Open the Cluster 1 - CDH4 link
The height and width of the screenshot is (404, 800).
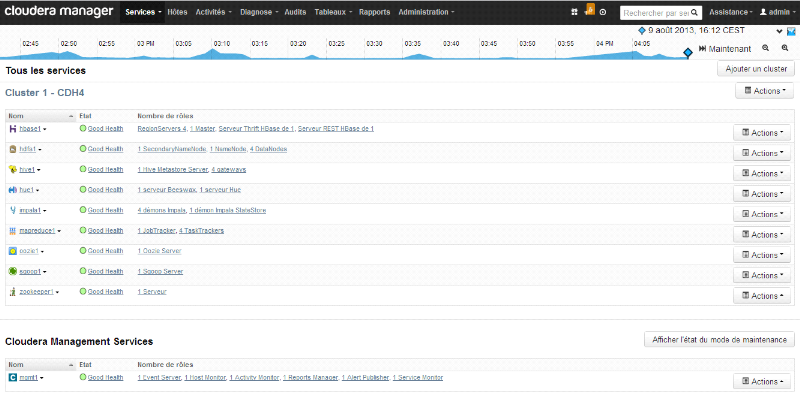pyautogui.click(x=44, y=93)
